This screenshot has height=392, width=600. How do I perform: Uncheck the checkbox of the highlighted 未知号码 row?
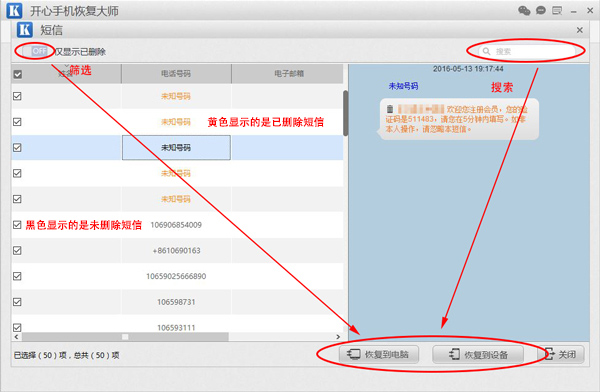17,147
